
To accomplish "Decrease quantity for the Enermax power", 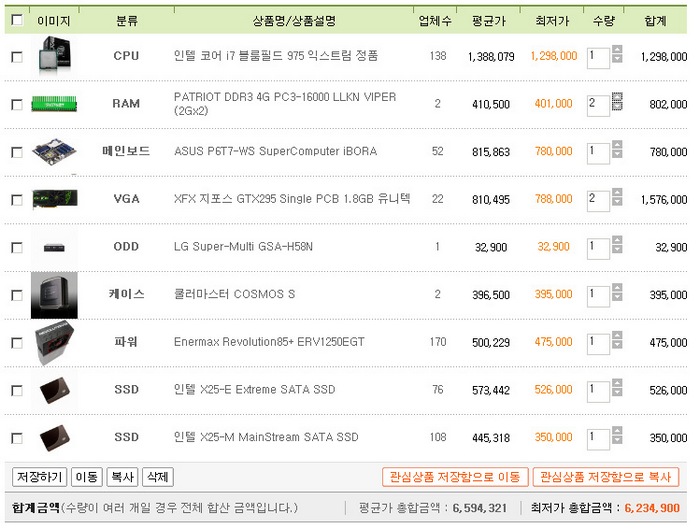I will [x=617, y=345].
